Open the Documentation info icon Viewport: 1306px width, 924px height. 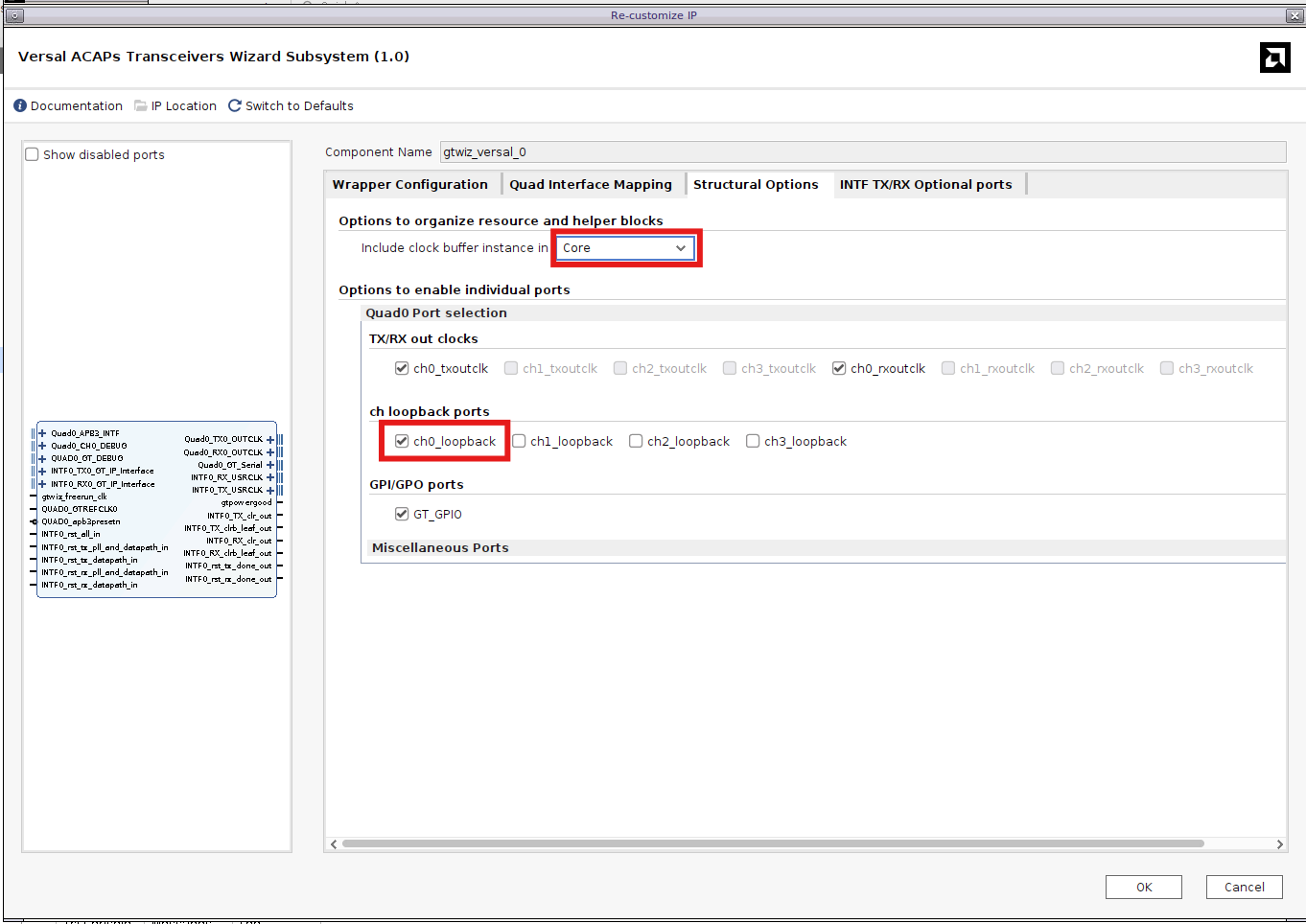pyautogui.click(x=20, y=106)
